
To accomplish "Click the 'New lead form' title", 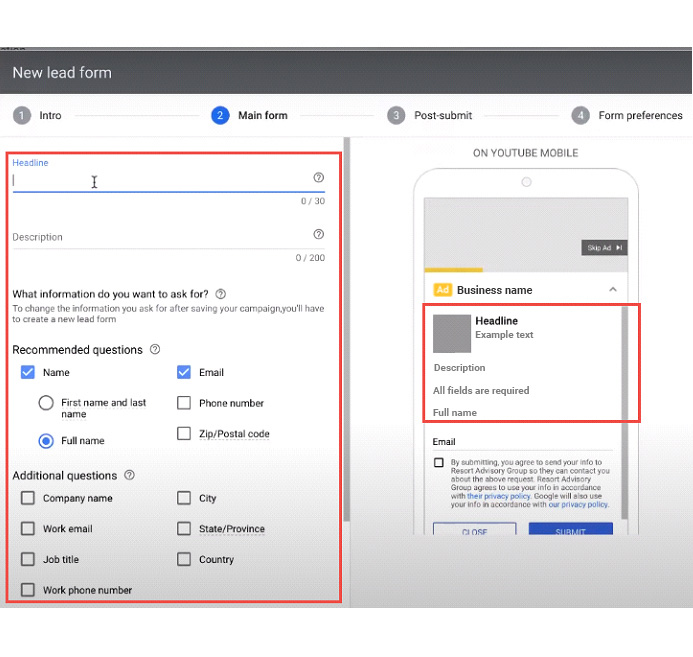I will coord(62,73).
